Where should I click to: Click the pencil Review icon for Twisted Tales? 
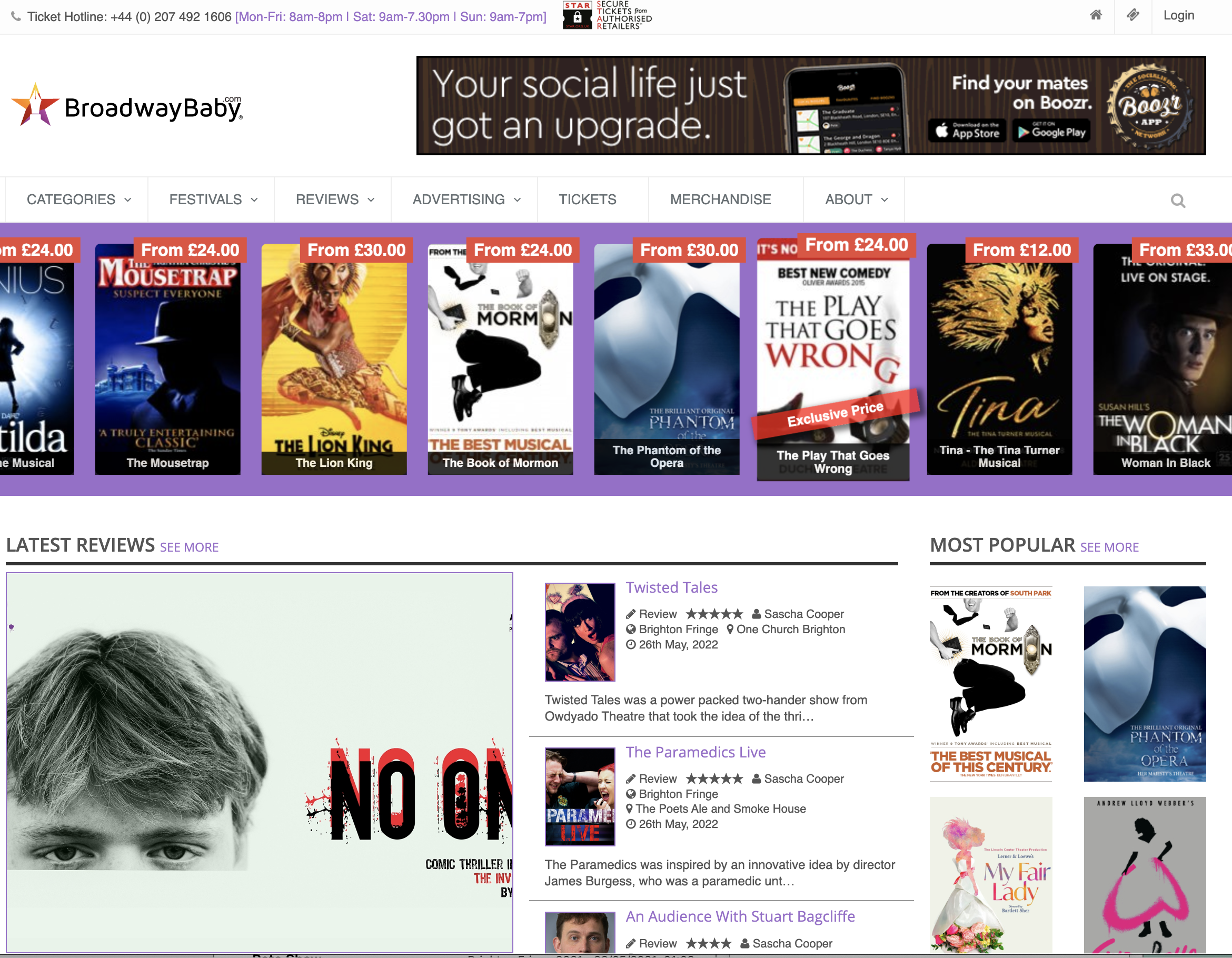pos(631,614)
